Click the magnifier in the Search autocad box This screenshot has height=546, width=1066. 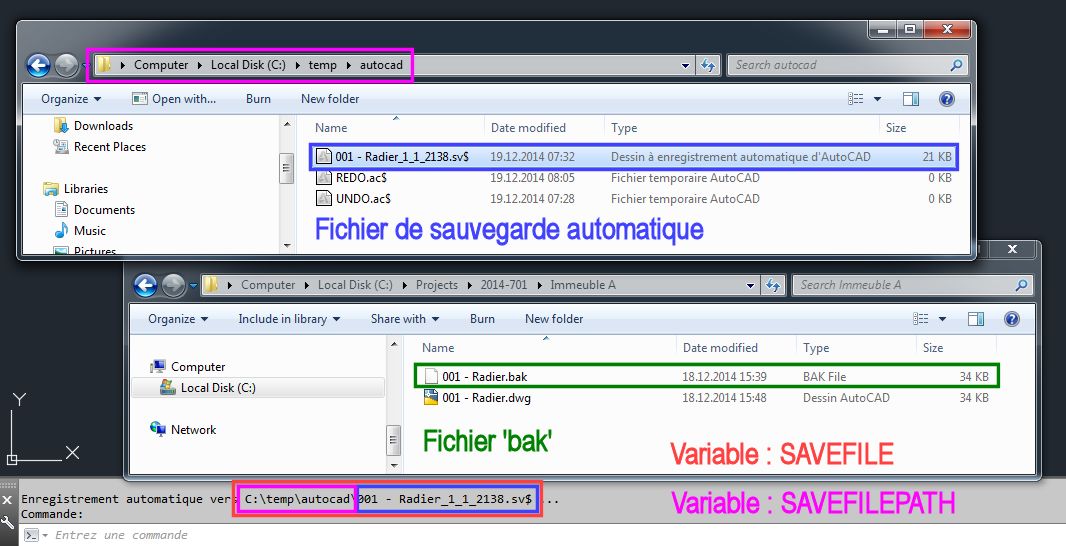[956, 65]
